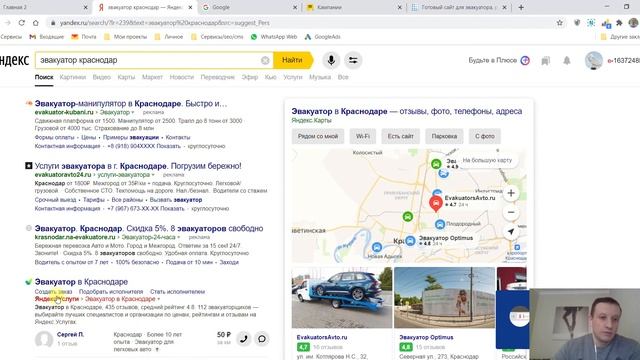Image resolution: width=640 pixels, height=360 pixels.
Task: Click the map locate-me arrow icon
Action: click(511, 231)
